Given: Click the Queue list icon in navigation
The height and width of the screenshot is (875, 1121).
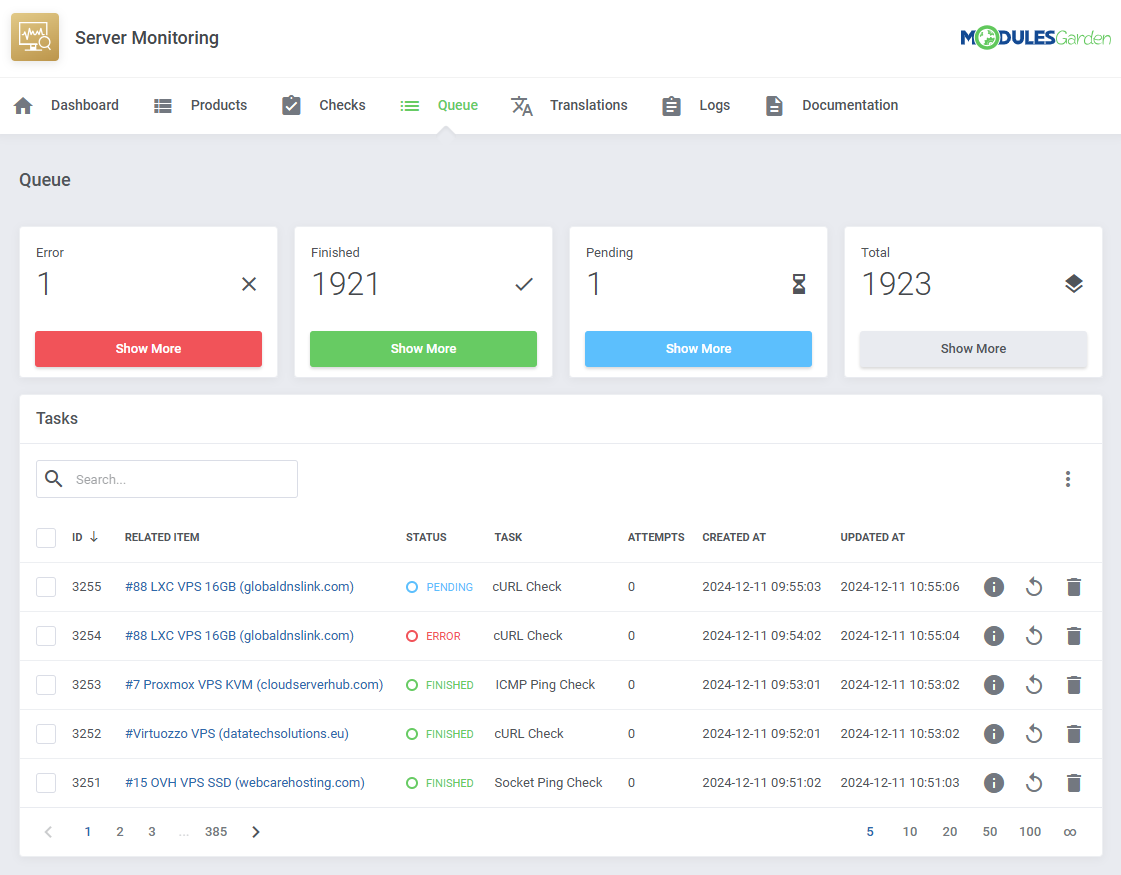Looking at the screenshot, I should click(x=410, y=106).
